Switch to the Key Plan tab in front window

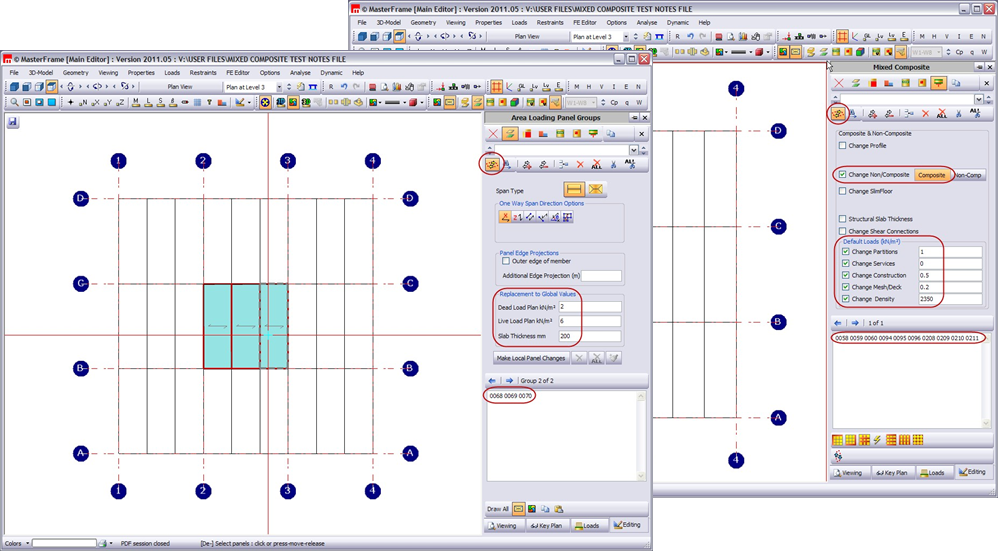(x=545, y=524)
